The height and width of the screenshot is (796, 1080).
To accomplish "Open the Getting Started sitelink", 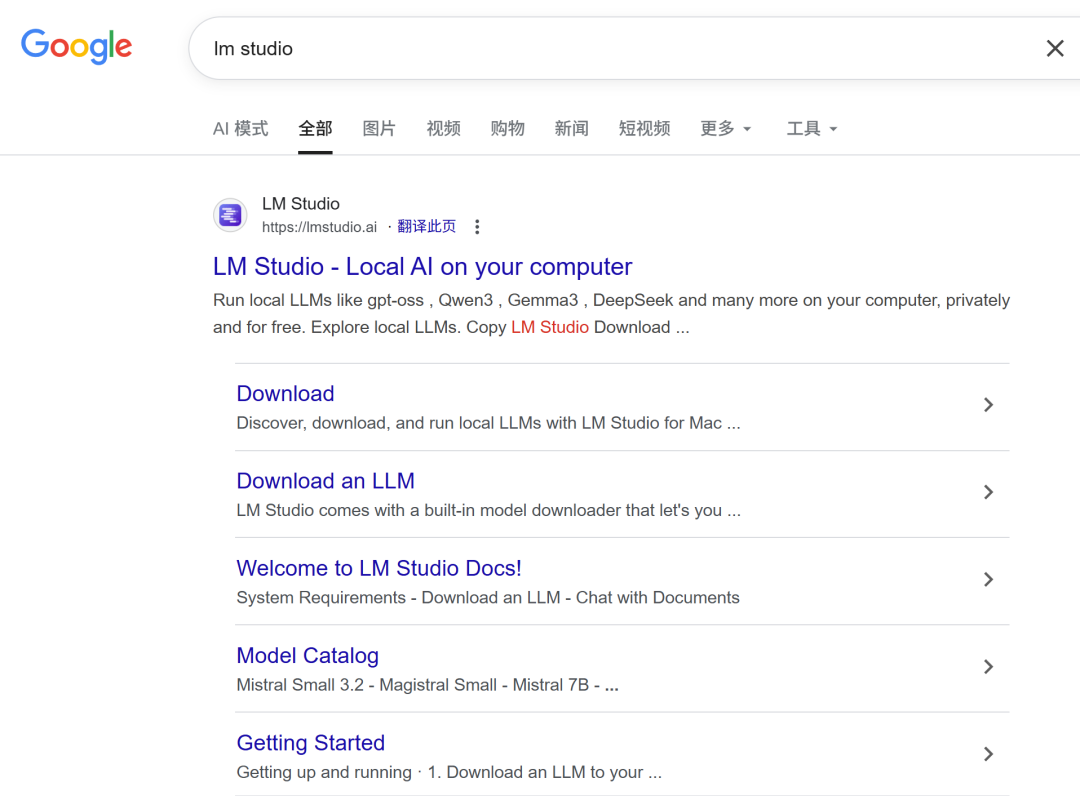I will (311, 743).
